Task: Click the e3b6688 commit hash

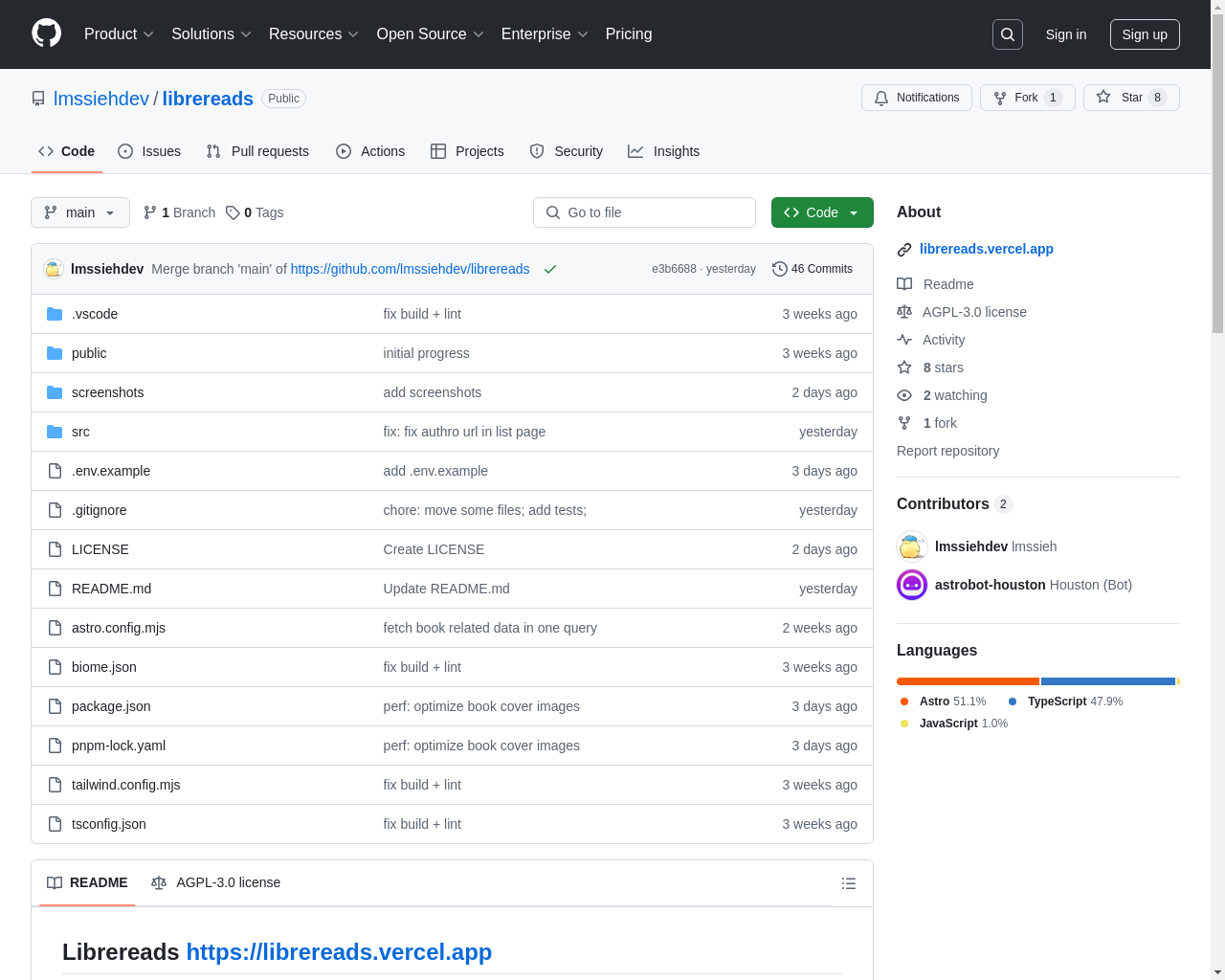Action: click(x=674, y=269)
